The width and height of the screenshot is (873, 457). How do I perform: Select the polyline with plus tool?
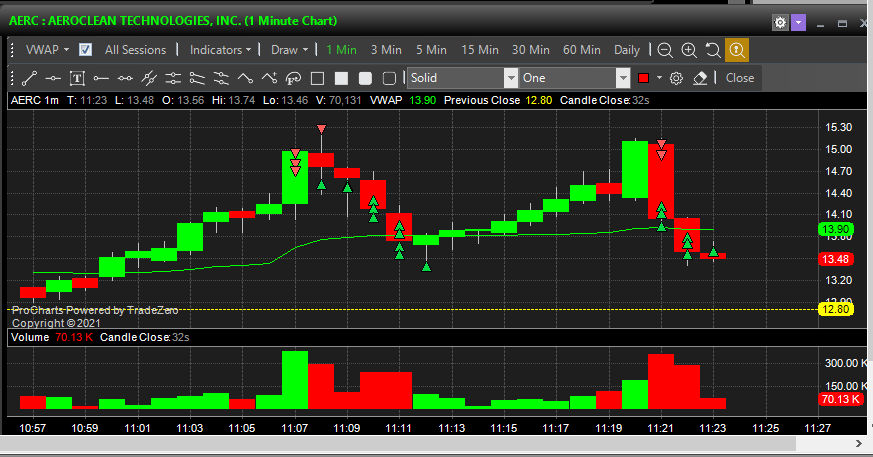[269, 78]
